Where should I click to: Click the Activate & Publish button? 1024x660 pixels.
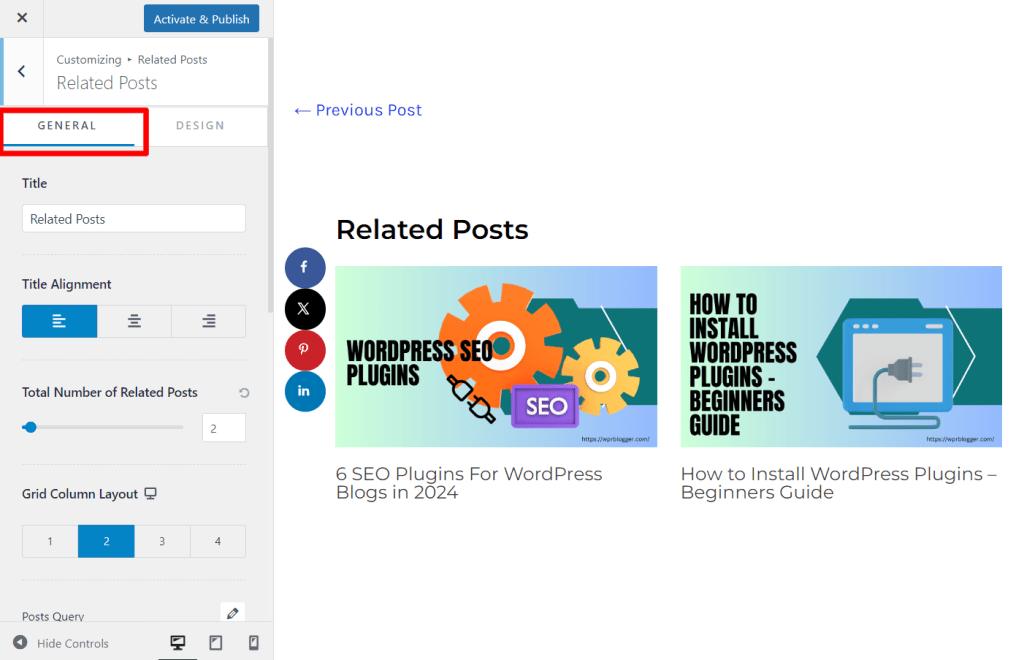pyautogui.click(x=201, y=19)
